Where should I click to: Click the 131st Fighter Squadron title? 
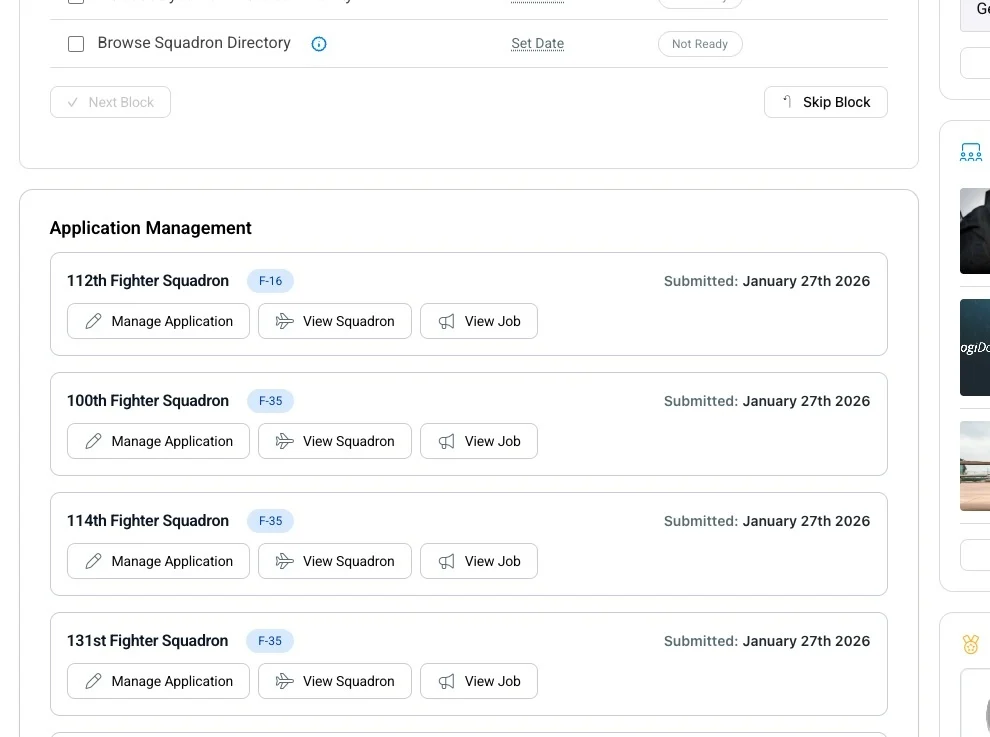pyautogui.click(x=147, y=640)
